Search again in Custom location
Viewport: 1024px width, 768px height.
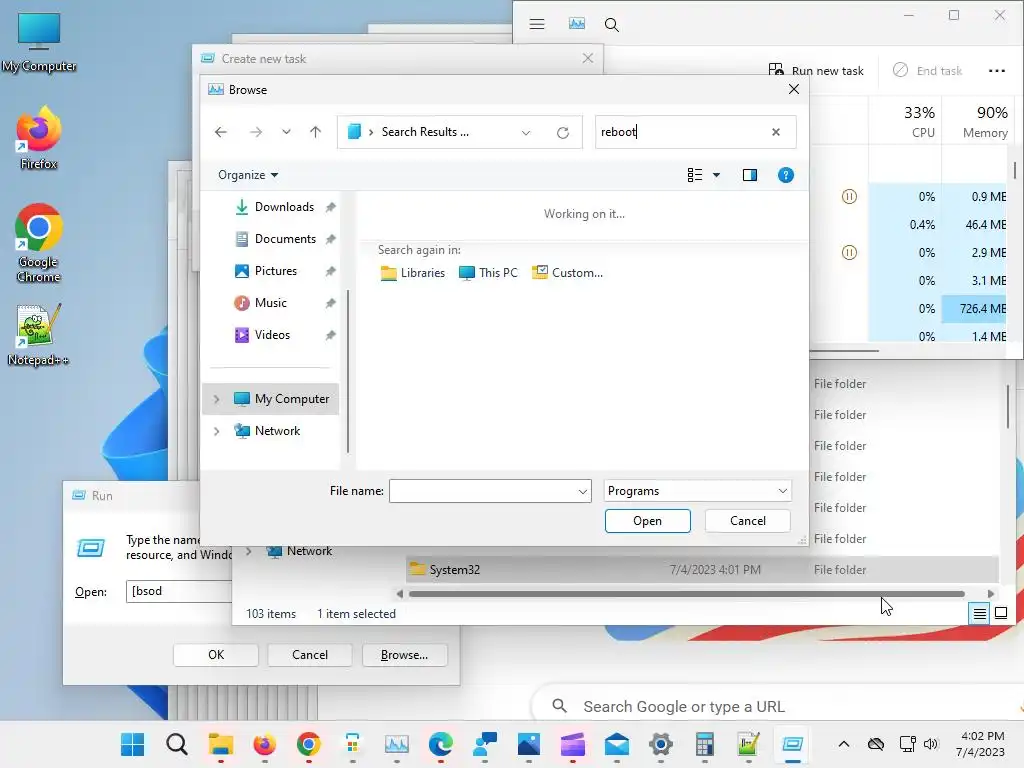click(568, 273)
